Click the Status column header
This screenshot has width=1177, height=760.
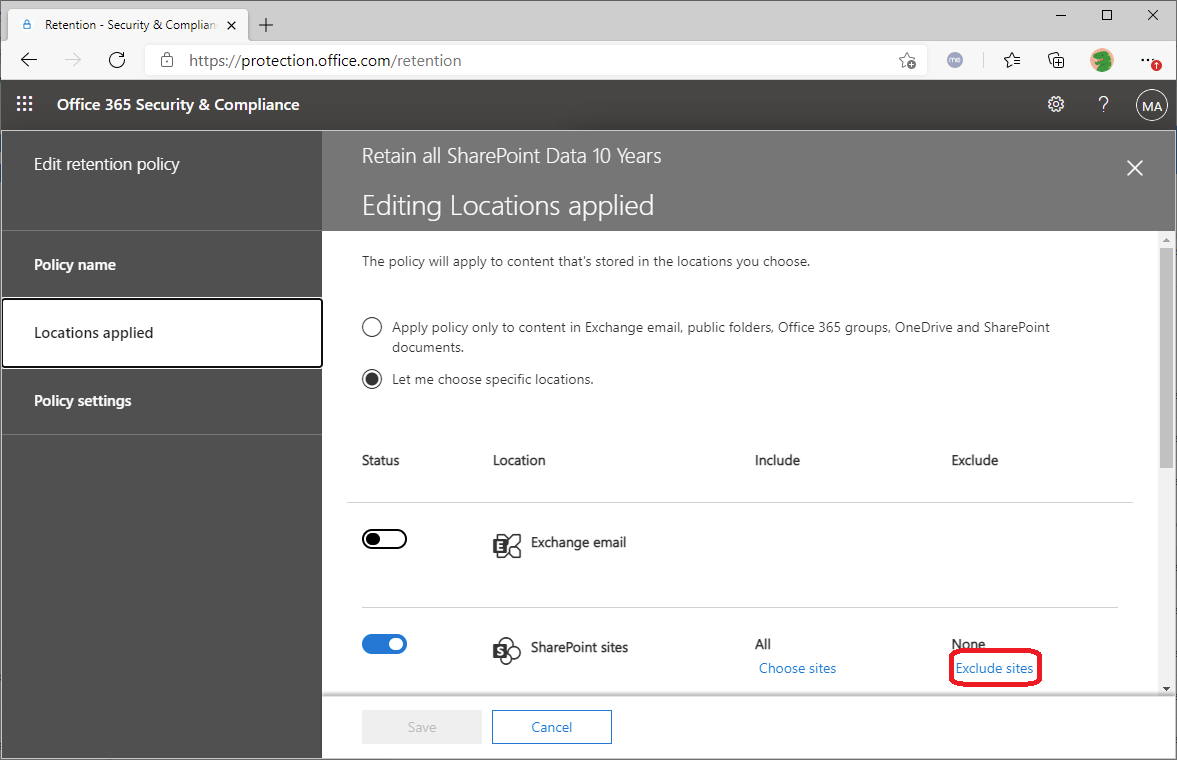click(x=381, y=460)
